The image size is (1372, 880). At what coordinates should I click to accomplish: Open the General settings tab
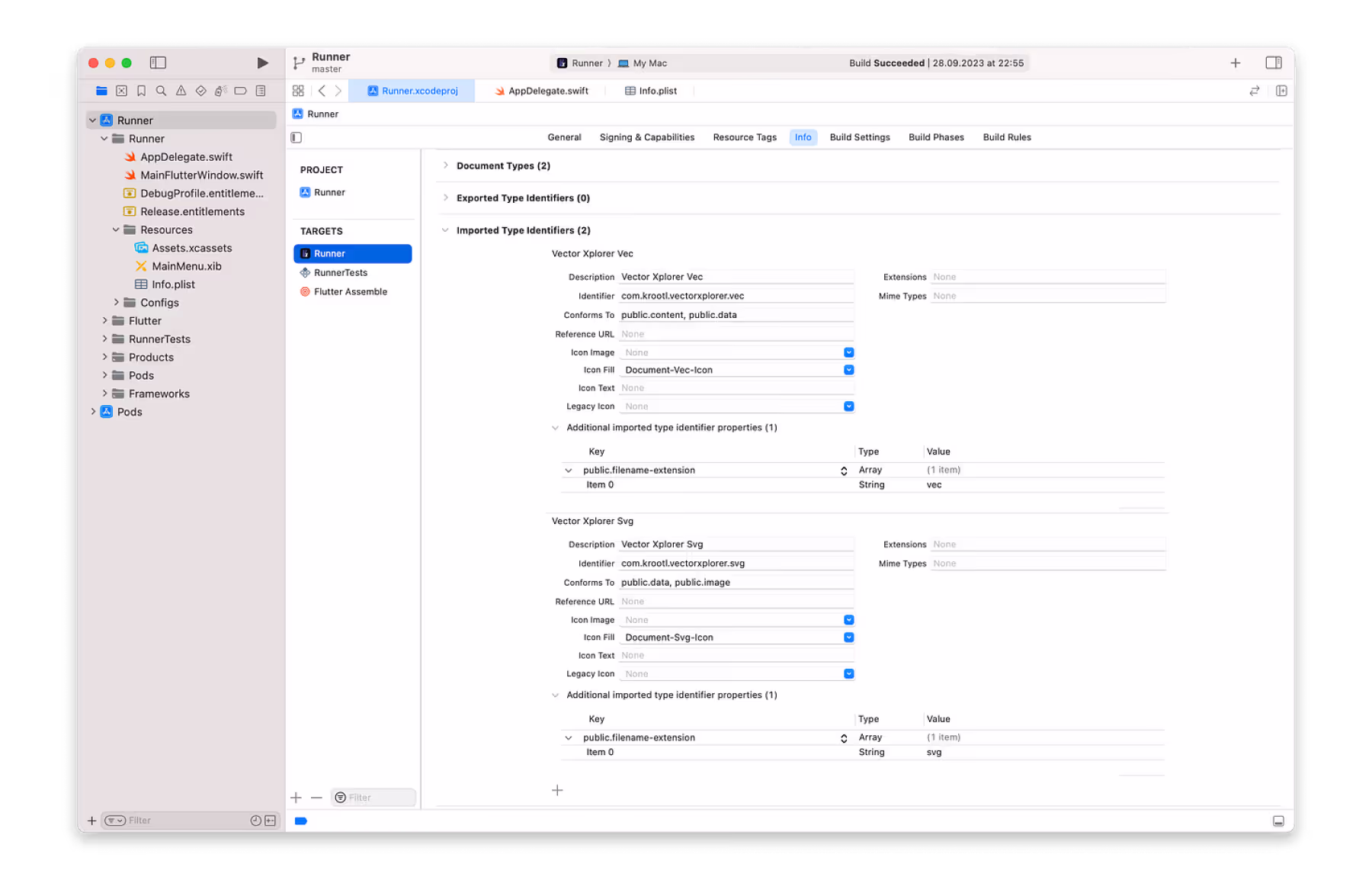point(564,137)
